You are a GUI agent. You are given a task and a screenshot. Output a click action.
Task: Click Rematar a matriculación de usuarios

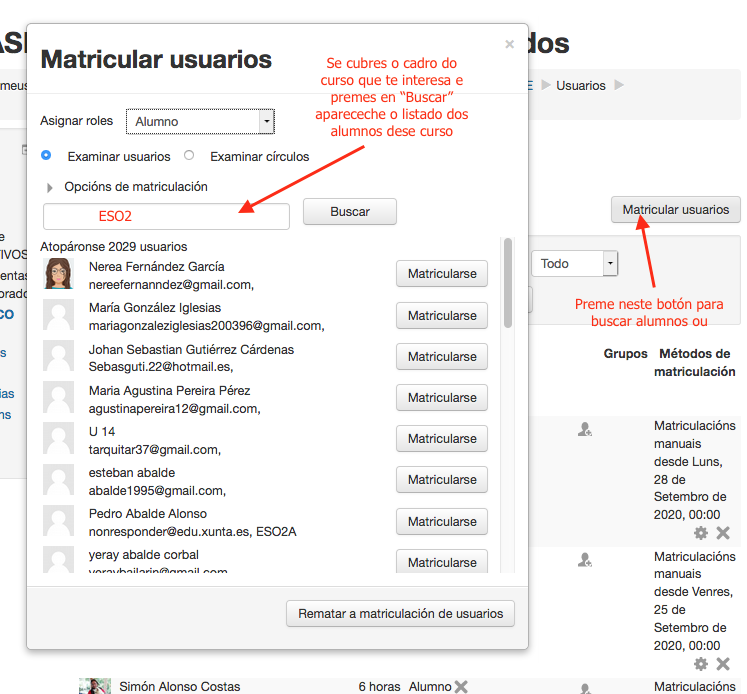[400, 614]
